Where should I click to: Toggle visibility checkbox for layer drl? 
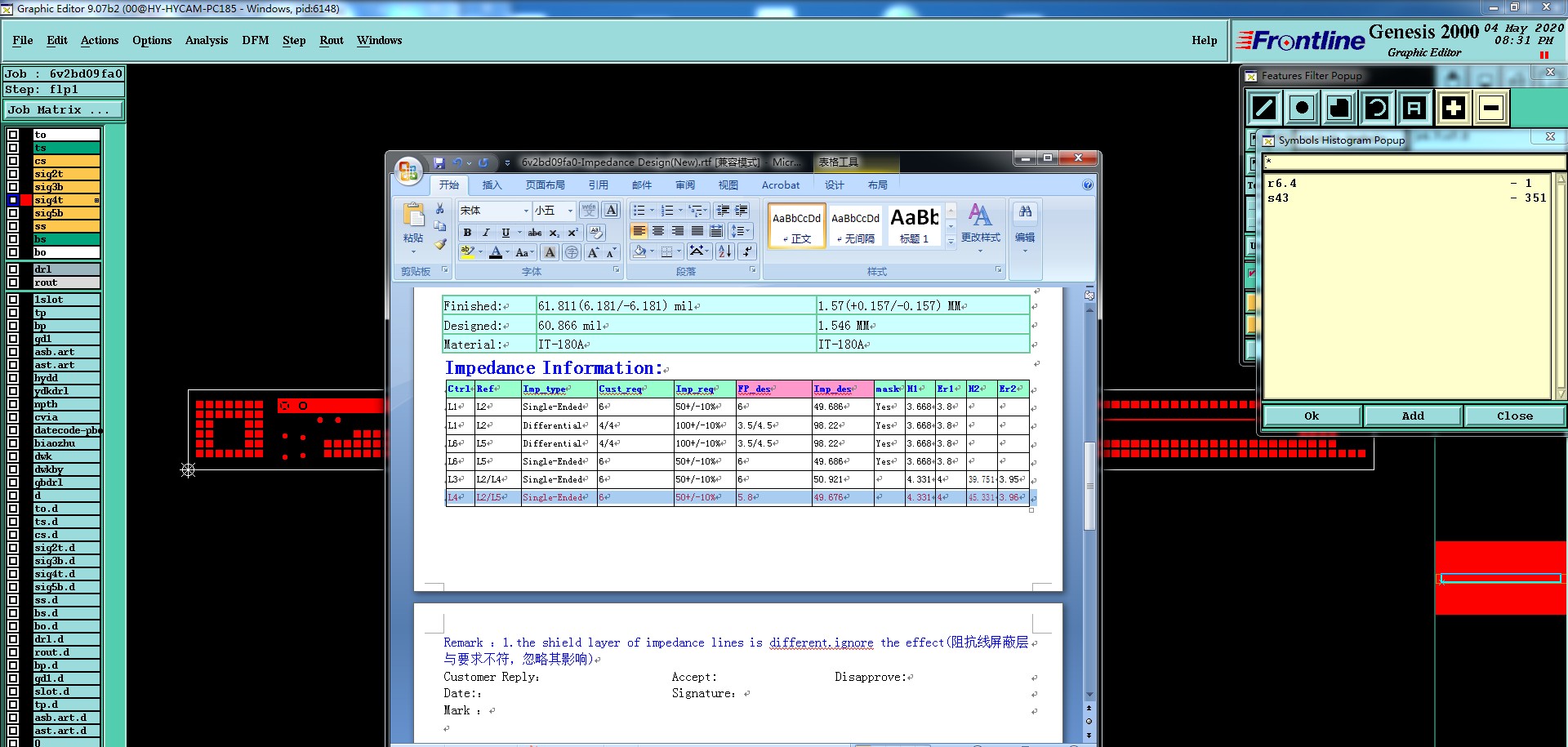click(13, 269)
